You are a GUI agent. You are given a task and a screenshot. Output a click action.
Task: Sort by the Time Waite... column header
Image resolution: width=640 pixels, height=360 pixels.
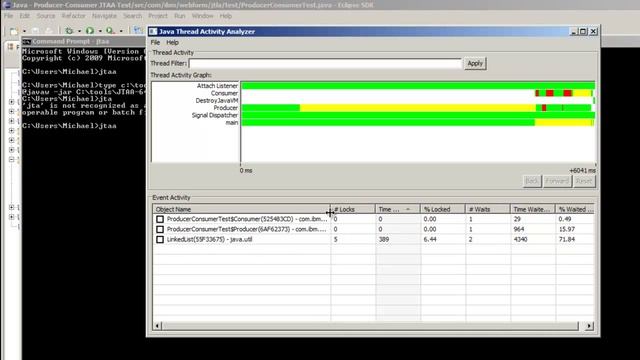[x=533, y=209]
